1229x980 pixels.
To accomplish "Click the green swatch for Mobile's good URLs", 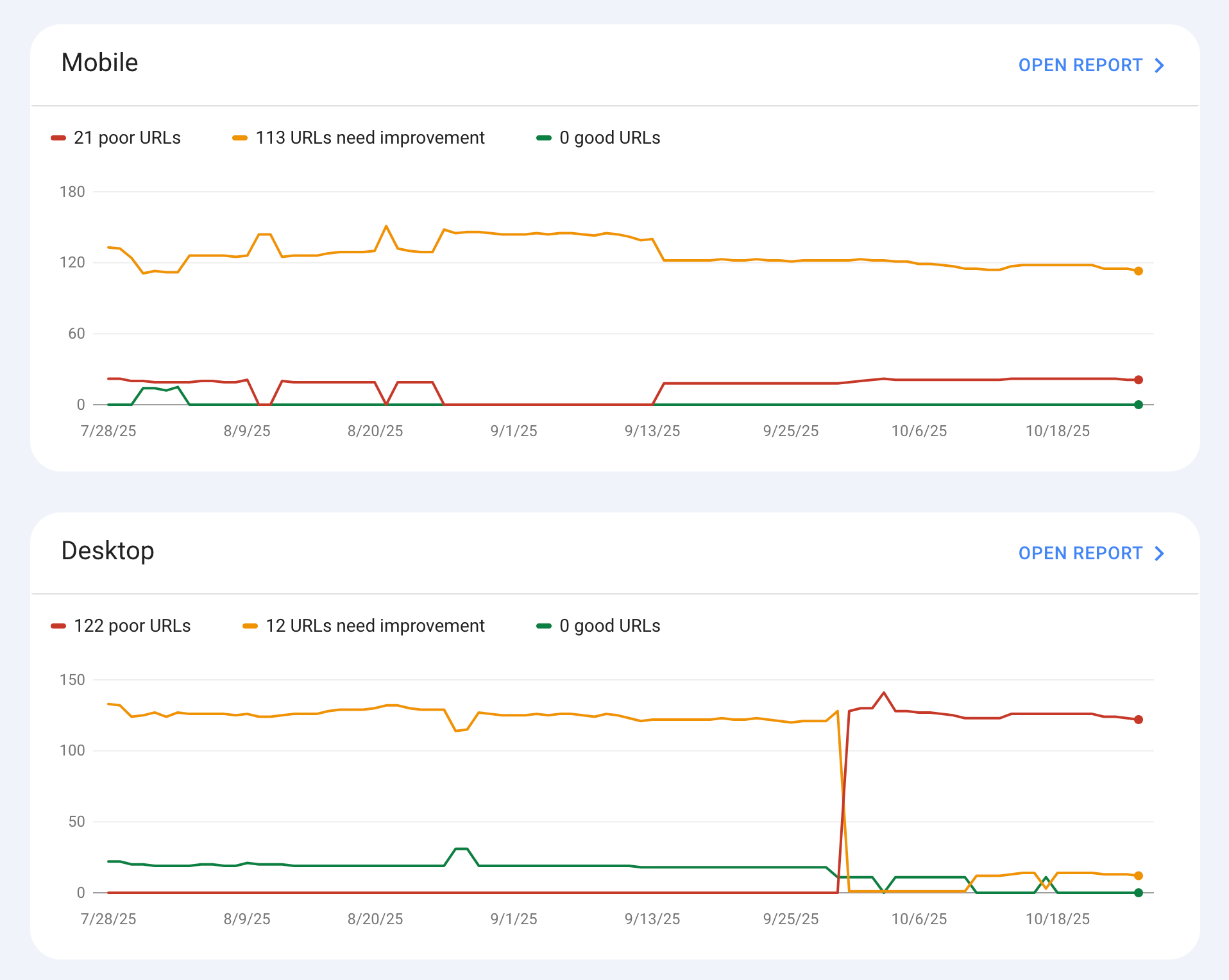I will 544,138.
